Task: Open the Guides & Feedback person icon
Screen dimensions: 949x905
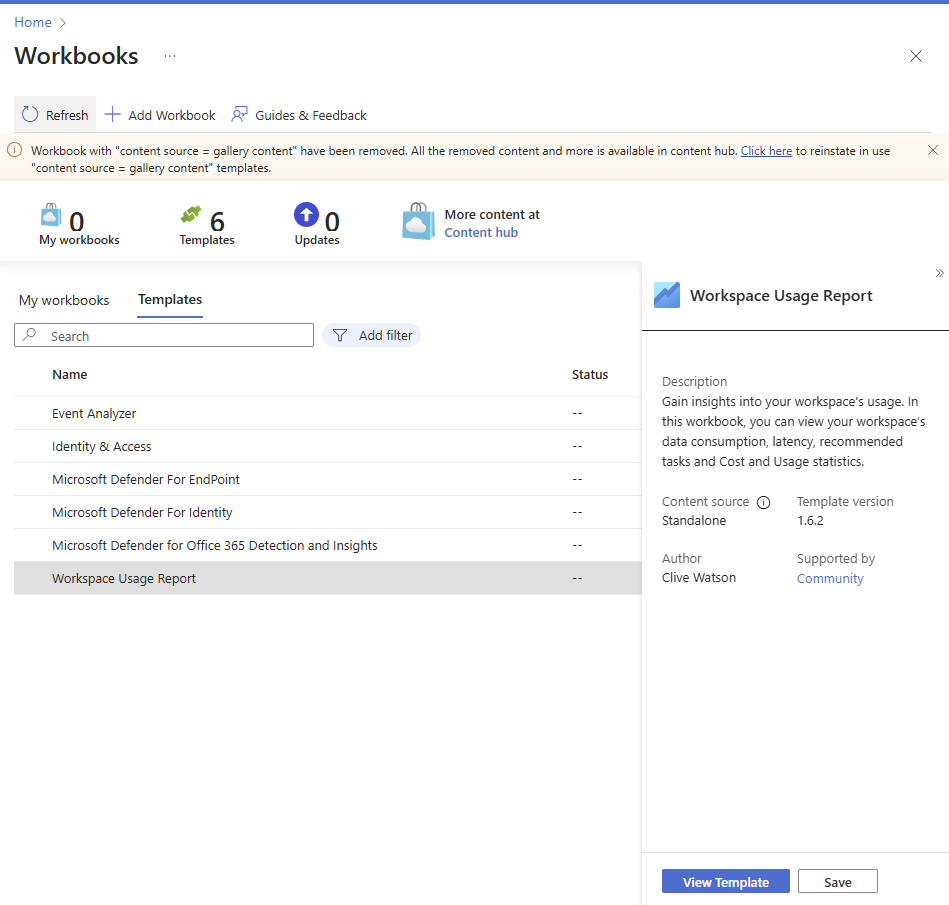Action: [240, 114]
